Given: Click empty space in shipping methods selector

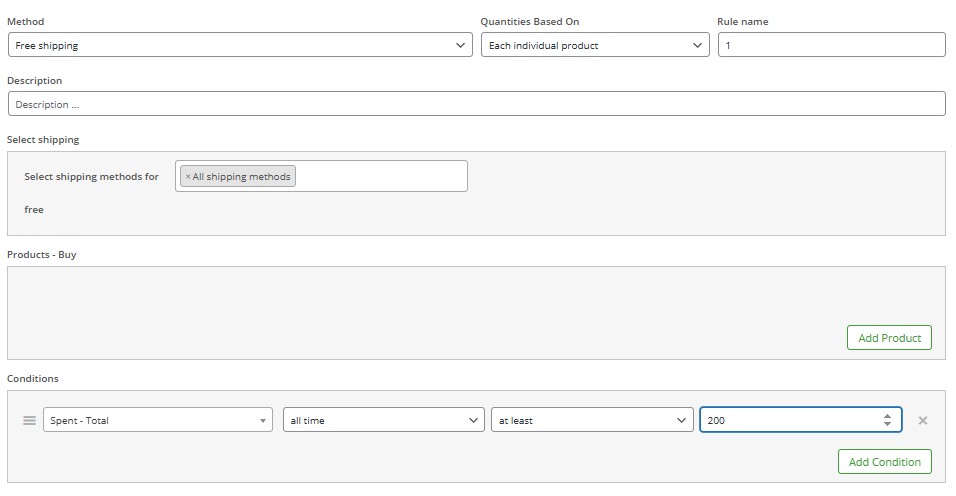Looking at the screenshot, I should click(x=381, y=176).
